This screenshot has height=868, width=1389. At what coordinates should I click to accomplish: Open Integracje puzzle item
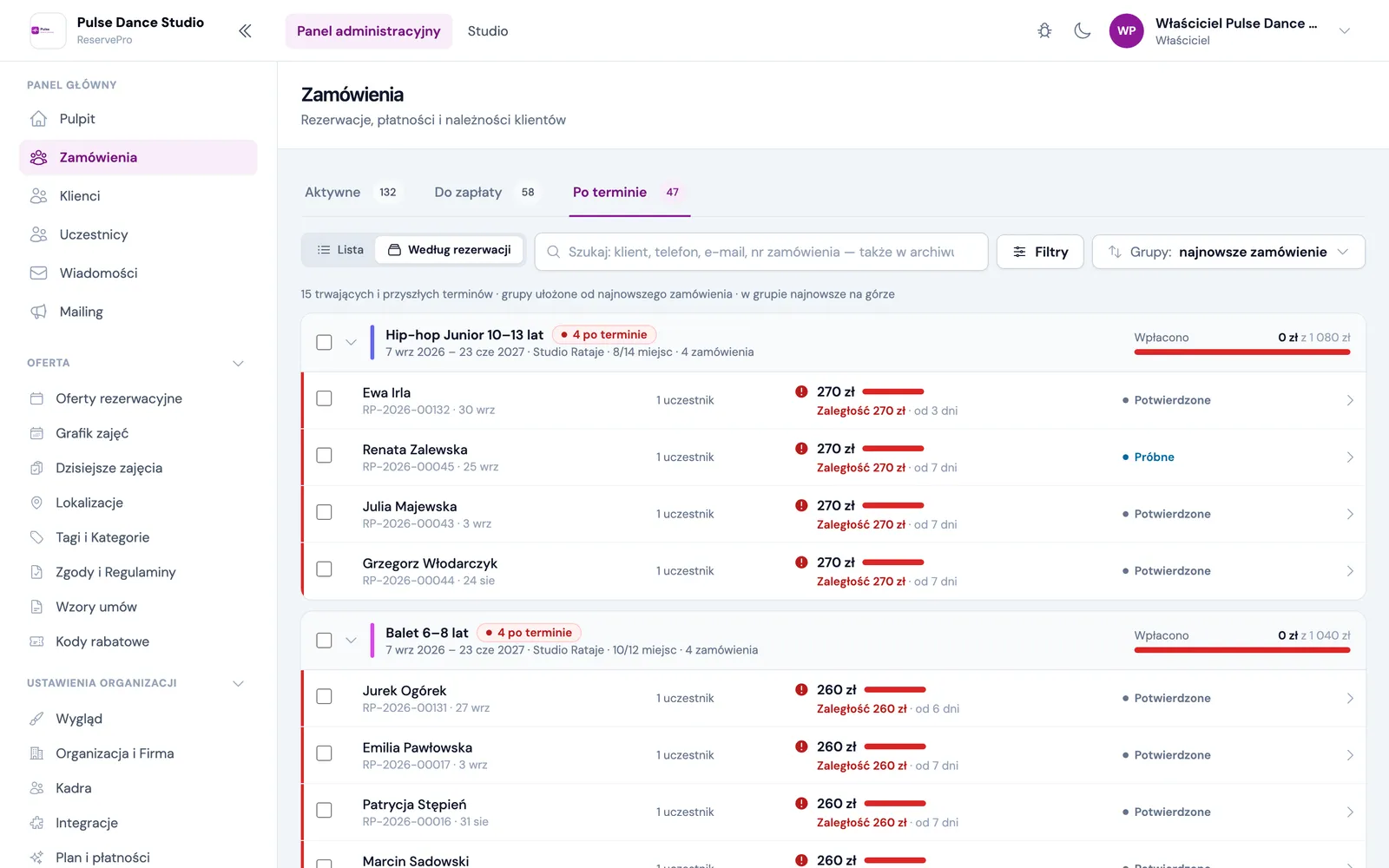pyautogui.click(x=138, y=823)
